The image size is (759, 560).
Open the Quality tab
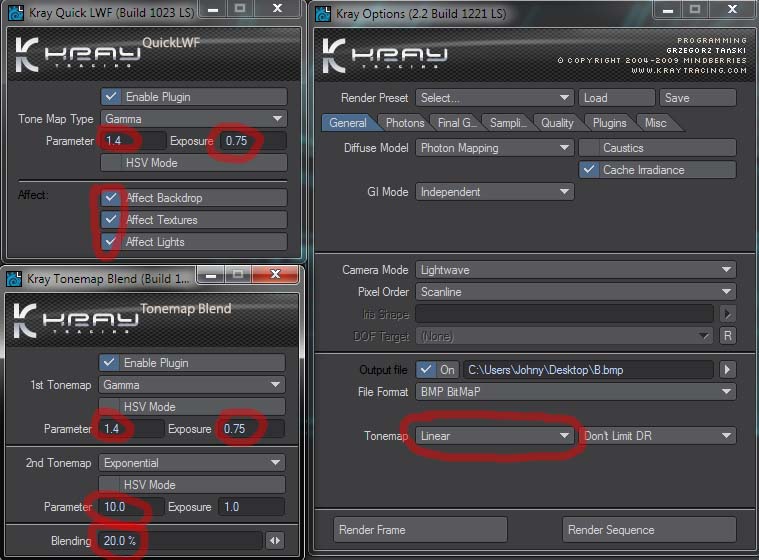[x=557, y=123]
